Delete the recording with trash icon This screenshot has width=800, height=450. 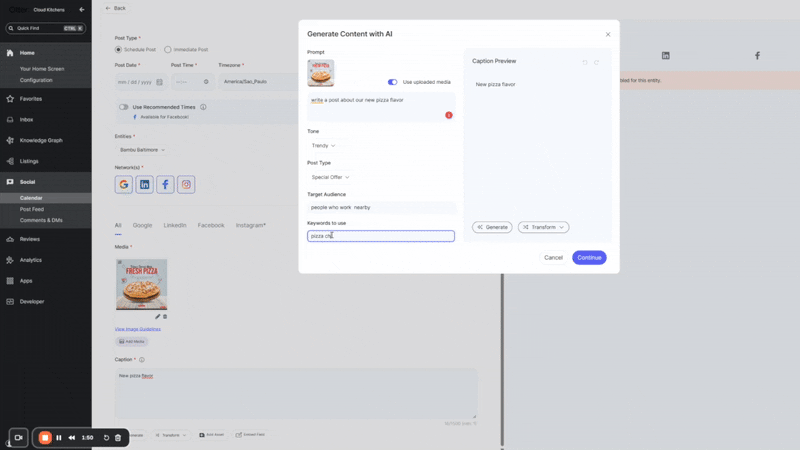(118, 437)
